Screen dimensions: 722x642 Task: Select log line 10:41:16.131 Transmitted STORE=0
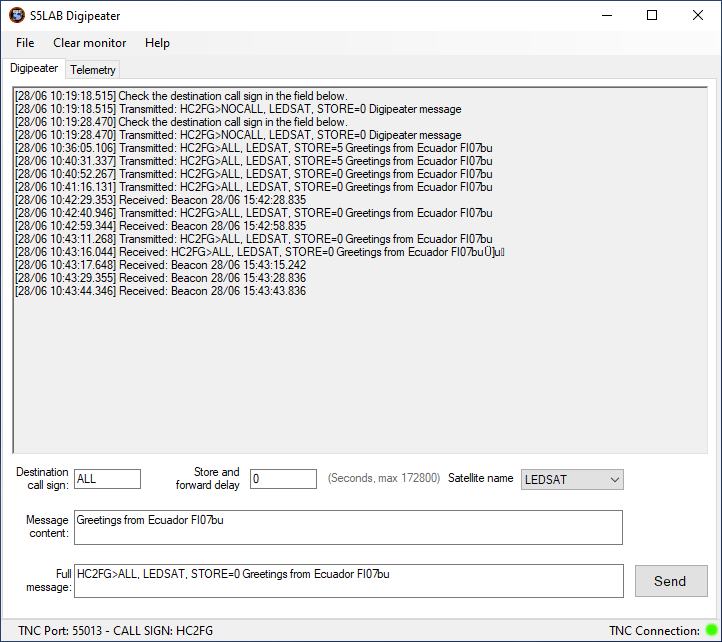[x=254, y=187]
